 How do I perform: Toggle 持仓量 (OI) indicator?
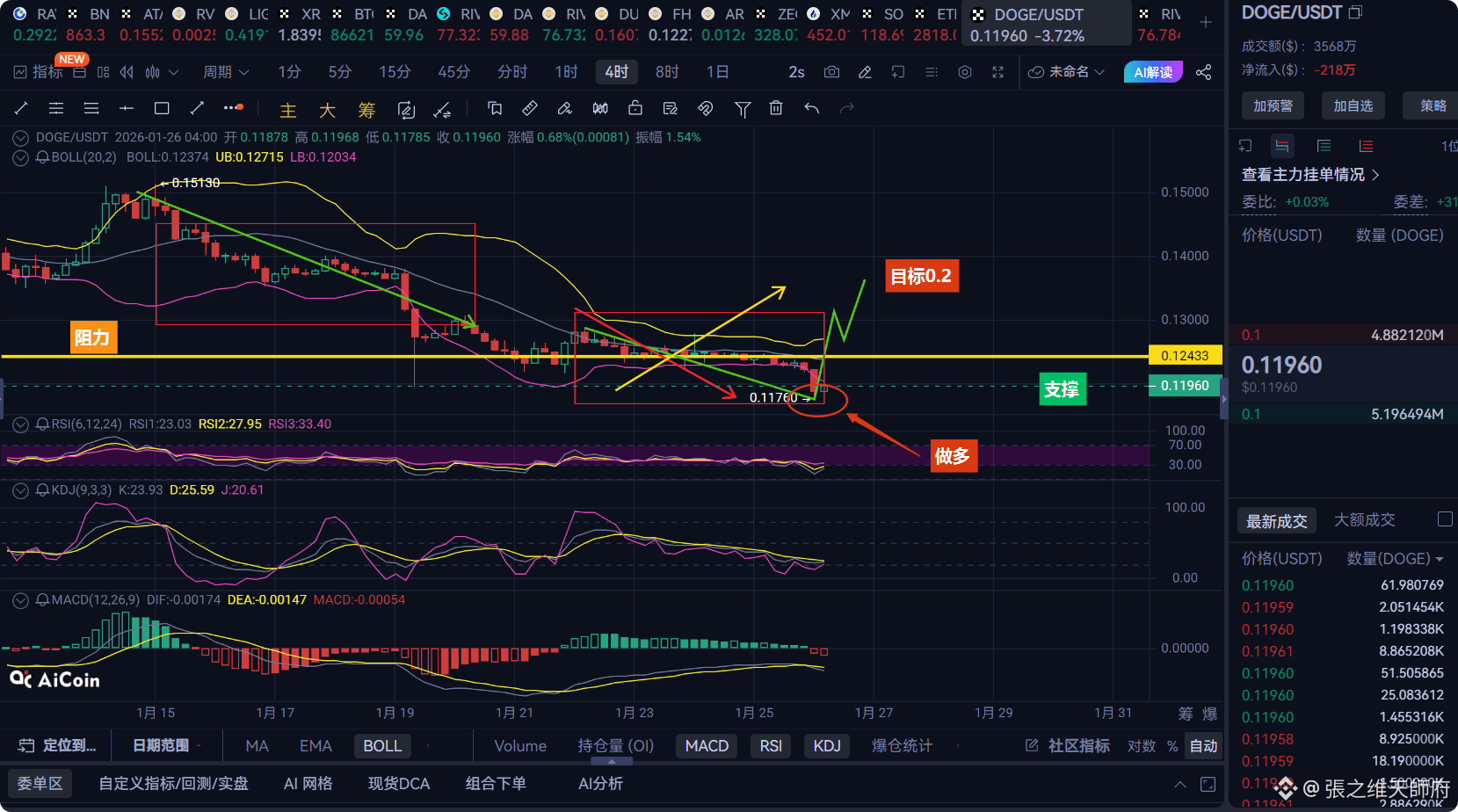[616, 746]
